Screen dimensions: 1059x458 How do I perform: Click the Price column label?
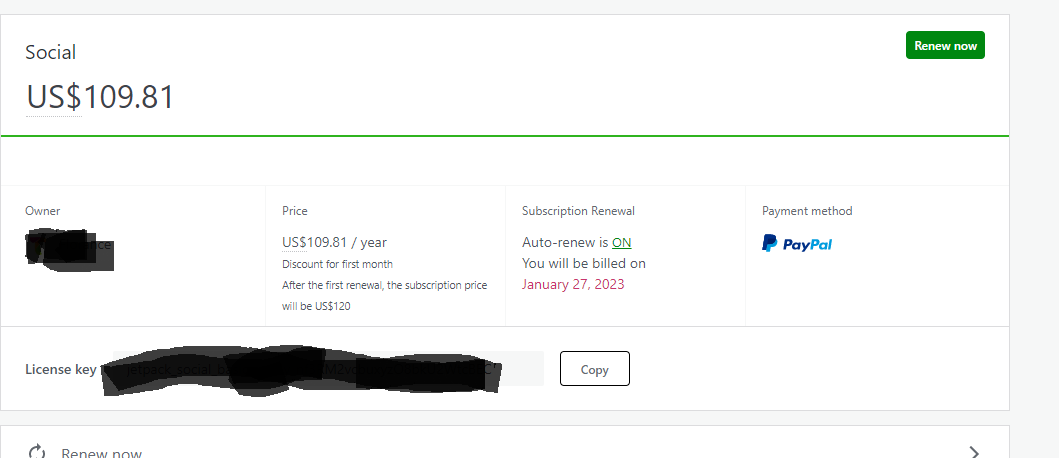tap(294, 211)
